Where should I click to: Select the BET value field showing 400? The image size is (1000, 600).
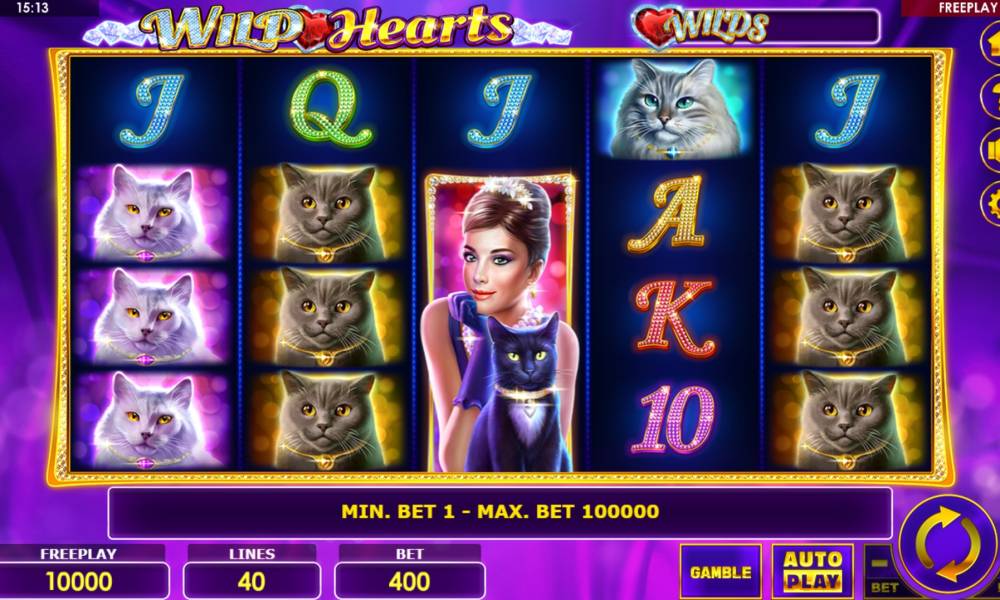click(409, 582)
